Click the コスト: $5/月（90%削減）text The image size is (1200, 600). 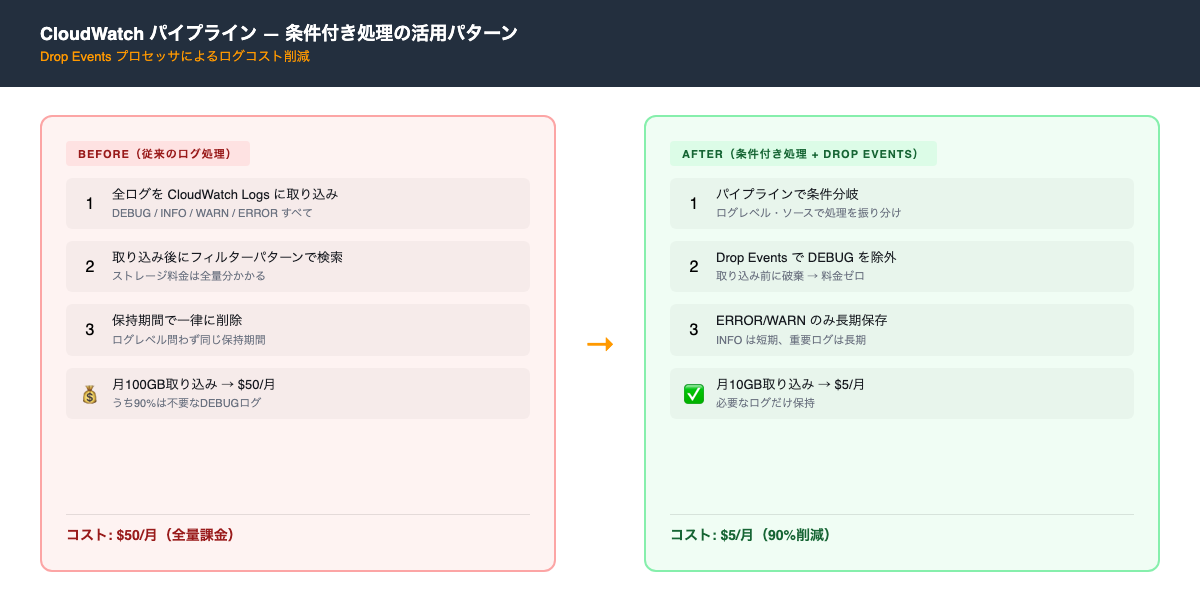coord(750,535)
